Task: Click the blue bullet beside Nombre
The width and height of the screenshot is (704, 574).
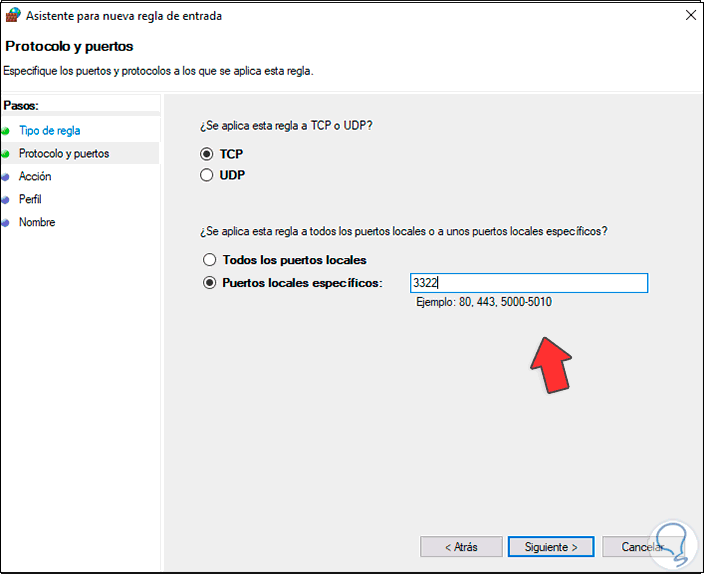Action: [x=6, y=222]
